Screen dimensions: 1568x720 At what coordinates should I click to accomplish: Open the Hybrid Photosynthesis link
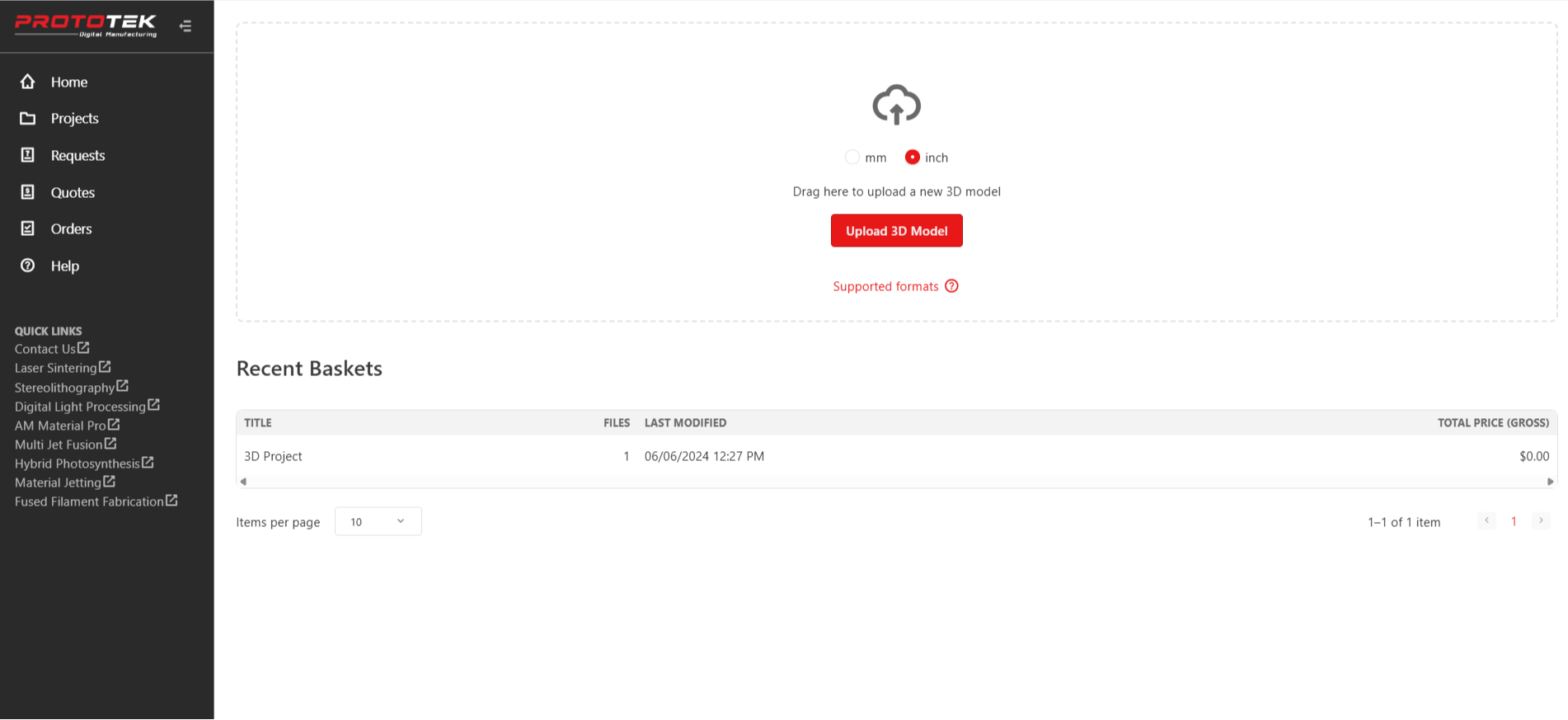77,464
